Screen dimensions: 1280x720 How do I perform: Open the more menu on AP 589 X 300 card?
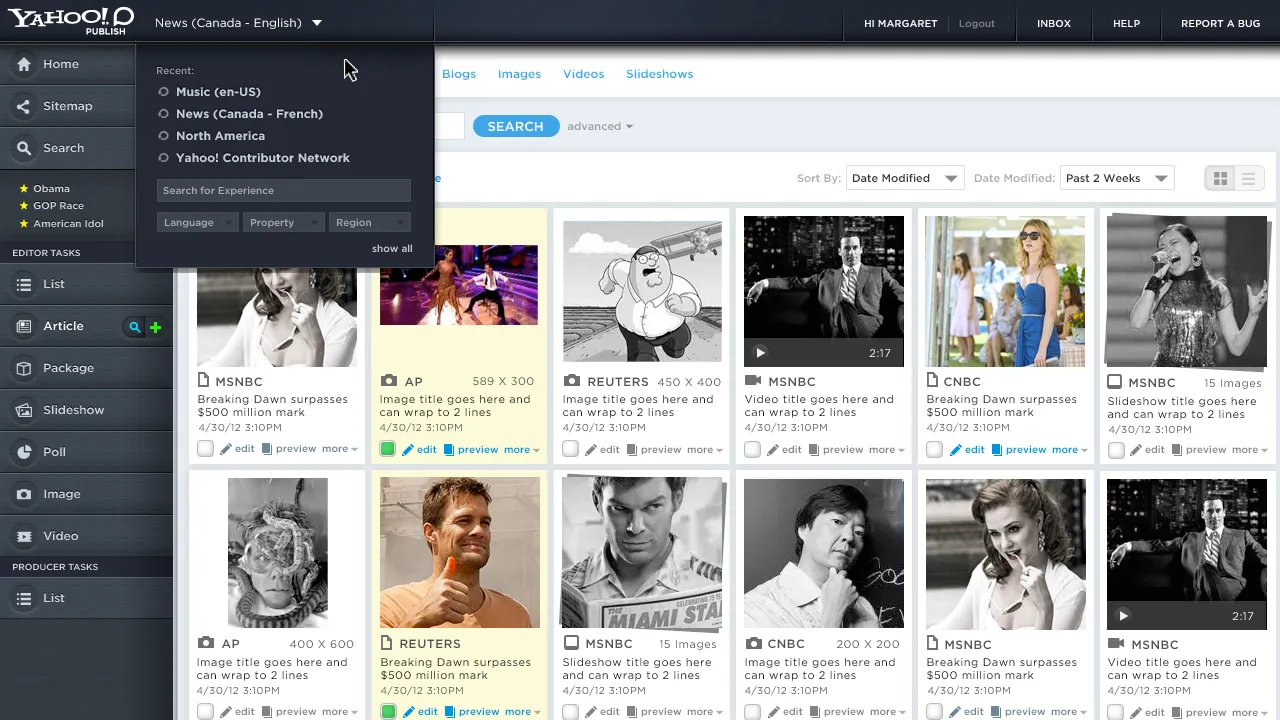click(x=522, y=450)
